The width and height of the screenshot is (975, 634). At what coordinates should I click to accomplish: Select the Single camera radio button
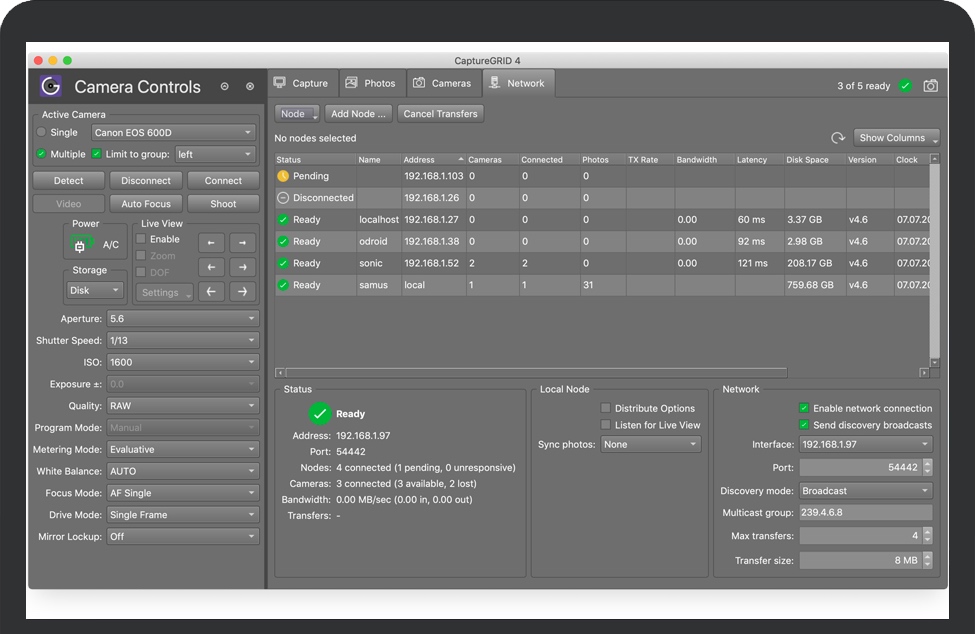[41, 132]
